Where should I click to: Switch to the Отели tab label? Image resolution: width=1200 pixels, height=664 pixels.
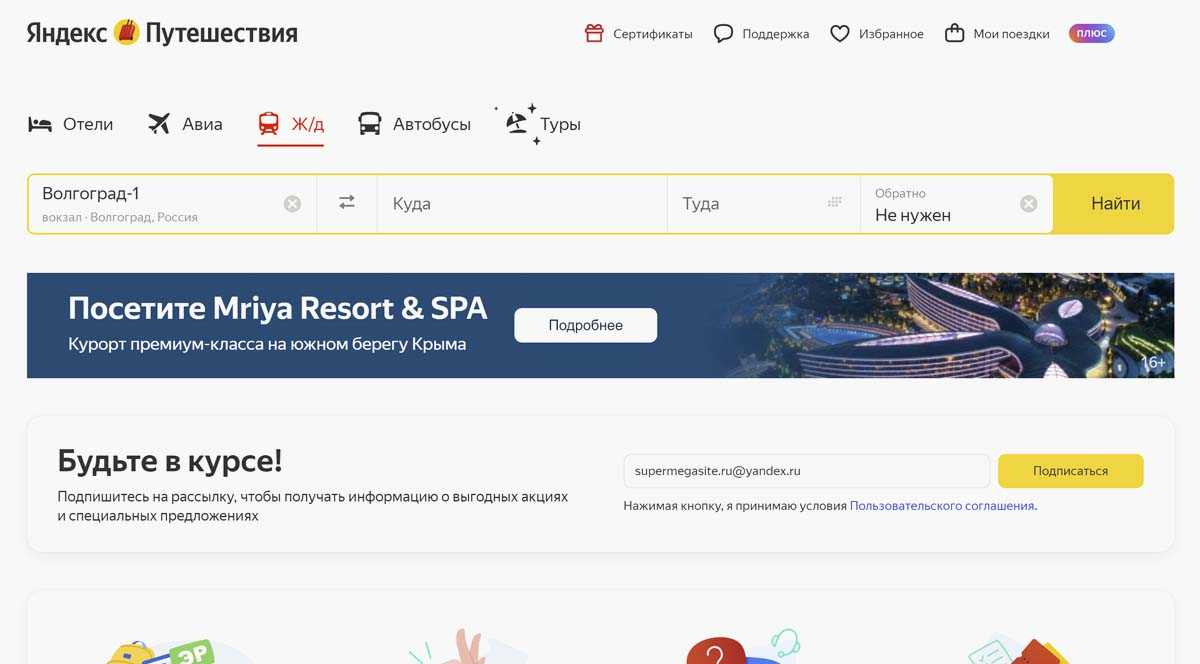[88, 124]
